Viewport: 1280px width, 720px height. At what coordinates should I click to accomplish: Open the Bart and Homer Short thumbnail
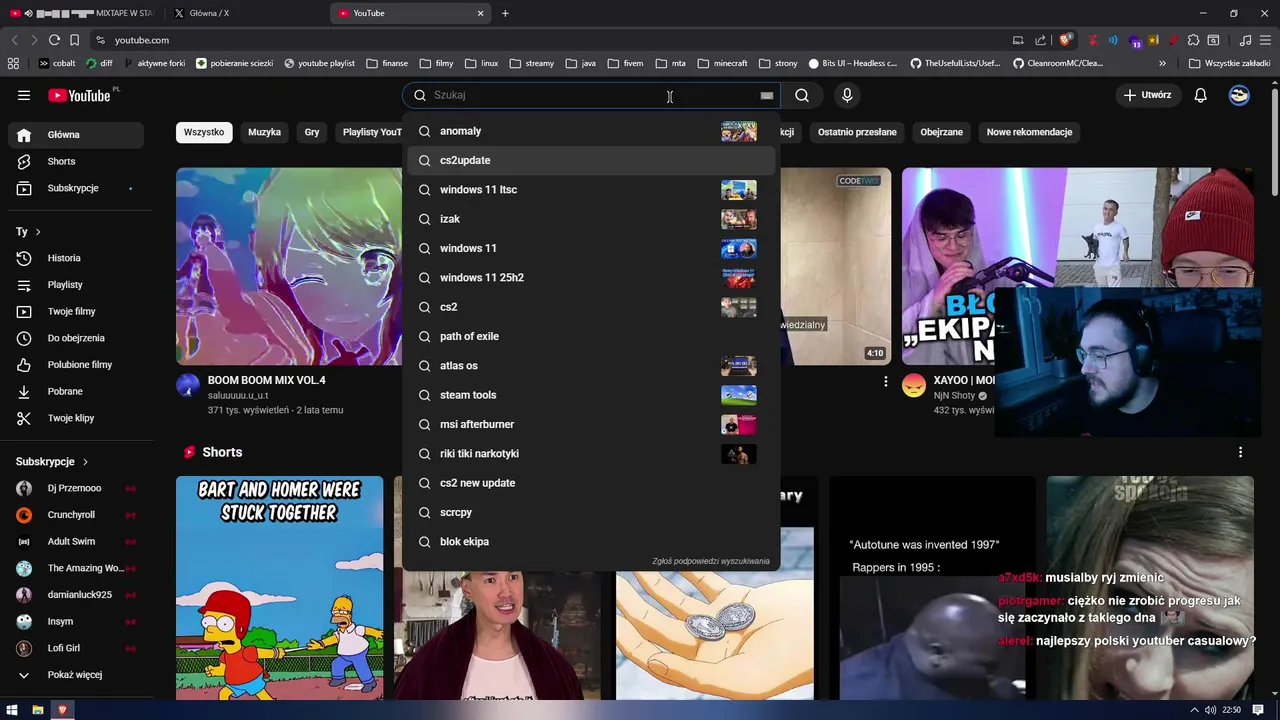pos(279,588)
